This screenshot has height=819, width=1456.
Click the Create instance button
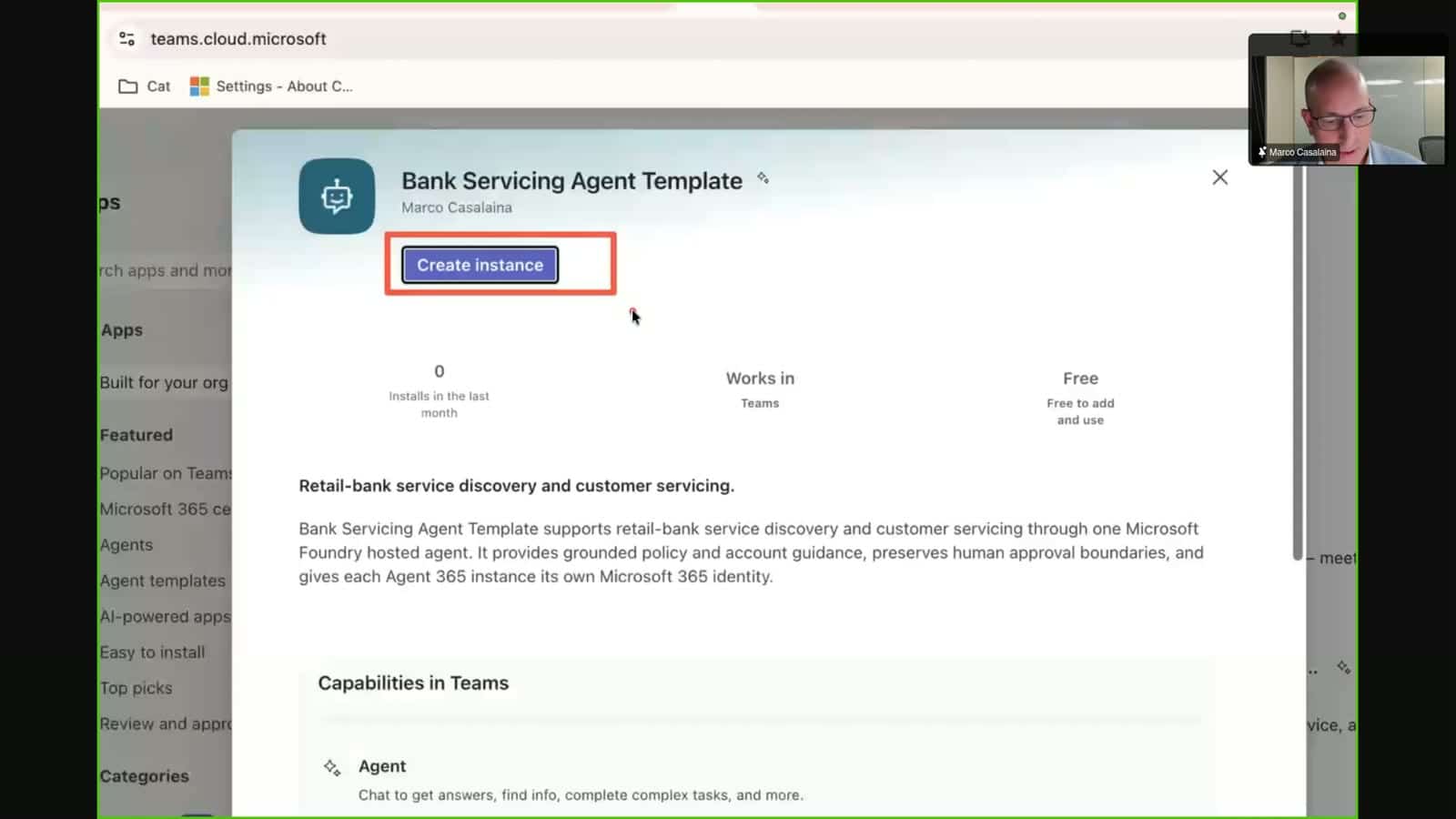point(480,265)
